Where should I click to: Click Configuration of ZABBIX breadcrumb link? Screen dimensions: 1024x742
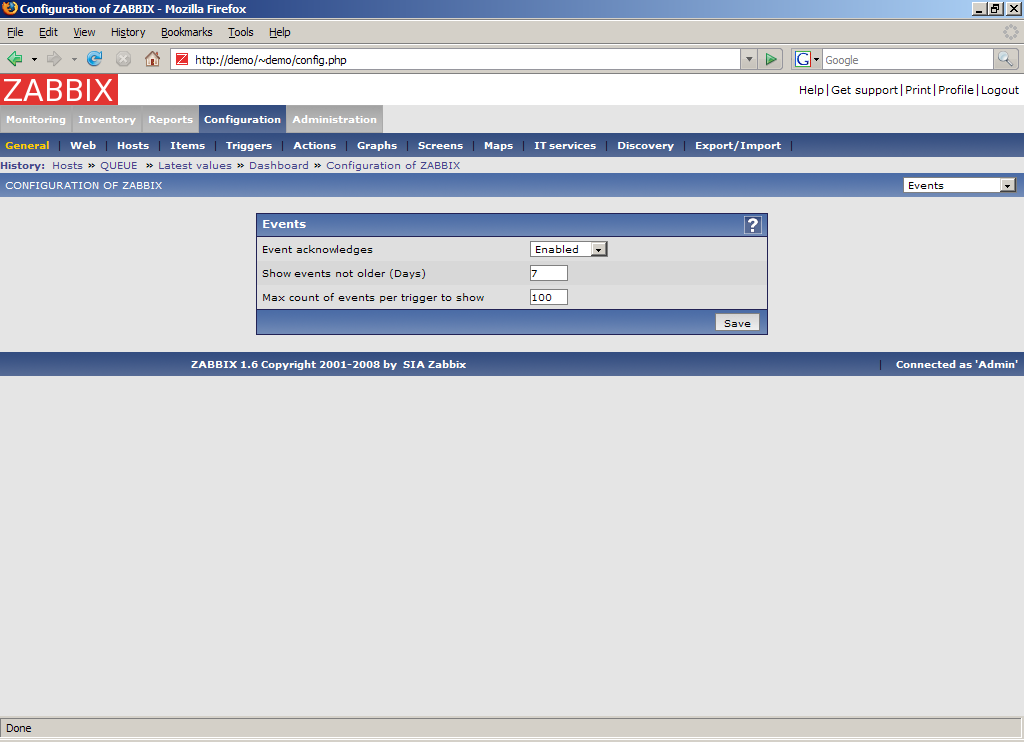point(393,165)
